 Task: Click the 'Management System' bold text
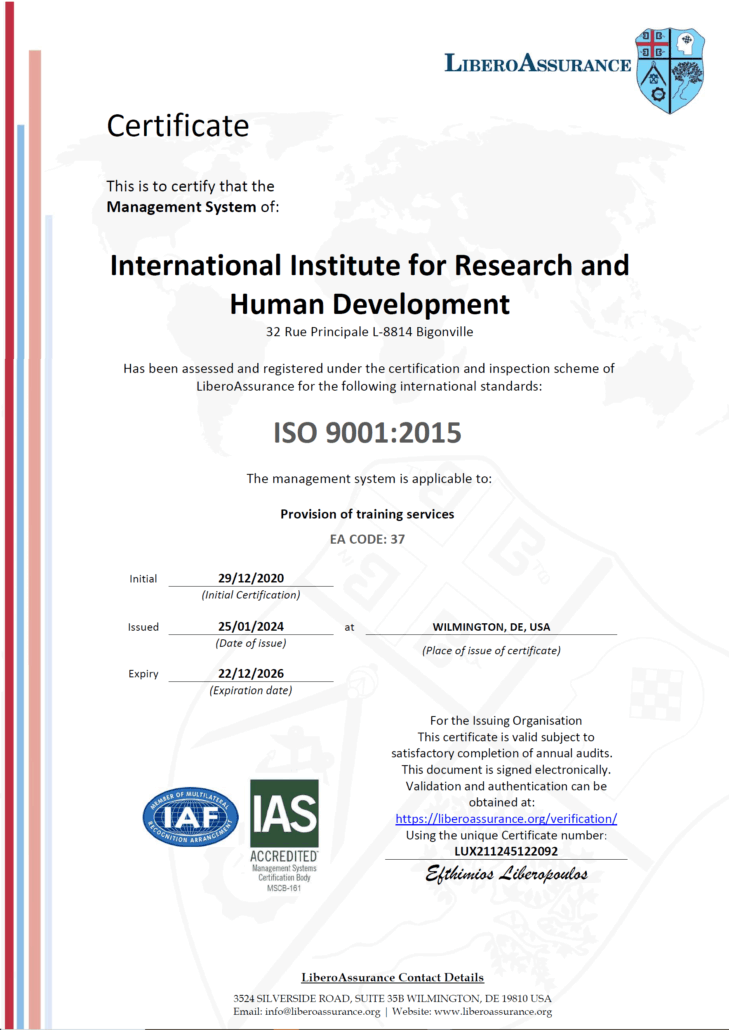[x=181, y=207]
